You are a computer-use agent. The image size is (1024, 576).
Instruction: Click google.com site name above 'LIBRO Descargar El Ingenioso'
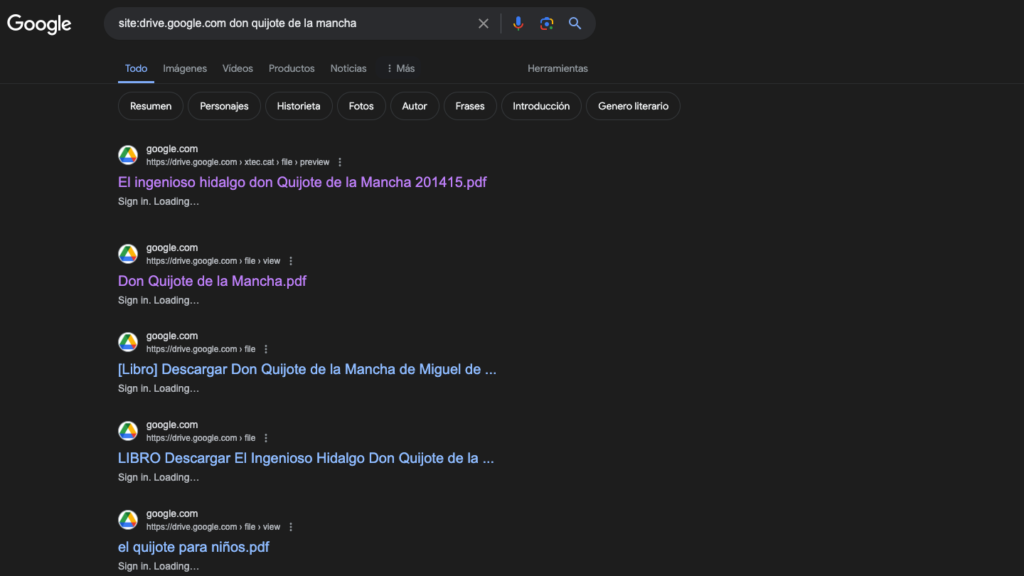[x=172, y=424]
